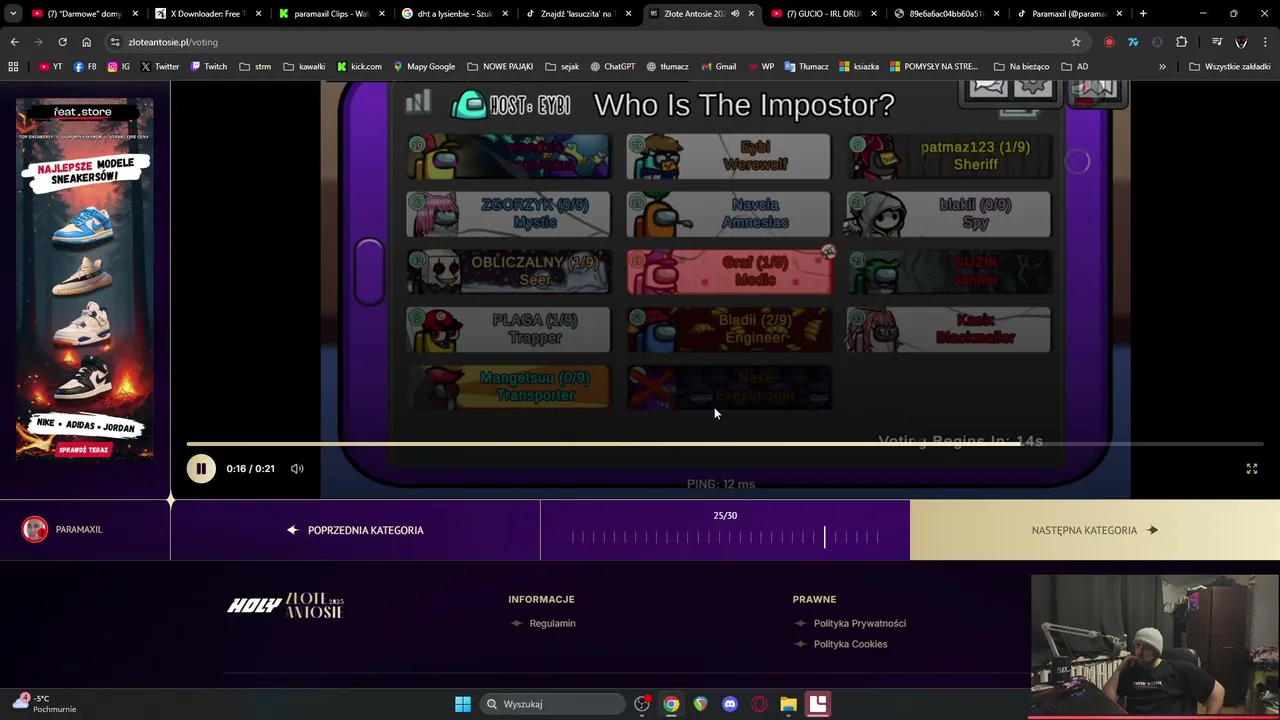Viewport: 1280px width, 720px height.
Task: Select the Graf Medic player card
Action: click(729, 272)
